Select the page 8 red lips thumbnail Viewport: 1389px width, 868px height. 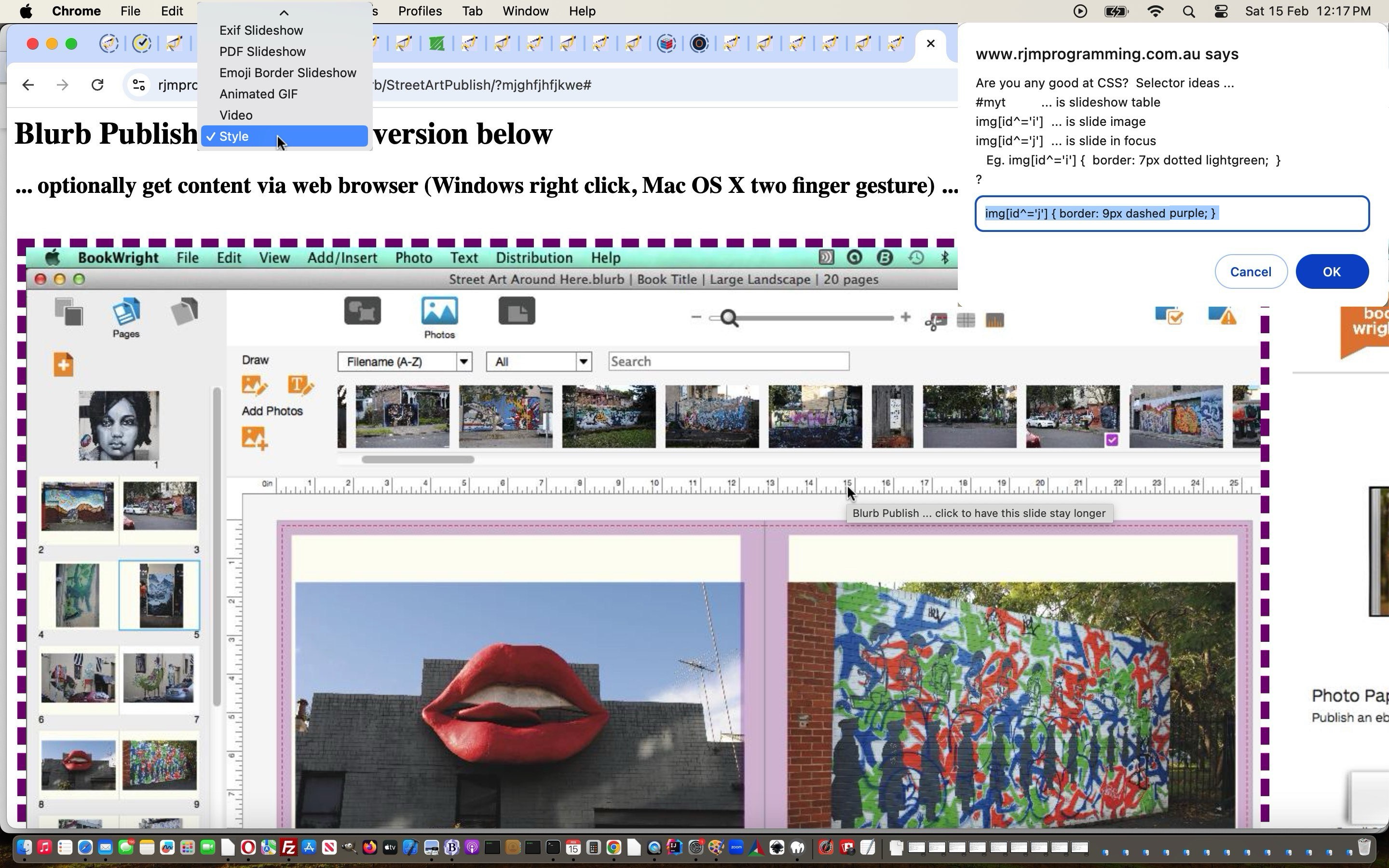(x=78, y=765)
